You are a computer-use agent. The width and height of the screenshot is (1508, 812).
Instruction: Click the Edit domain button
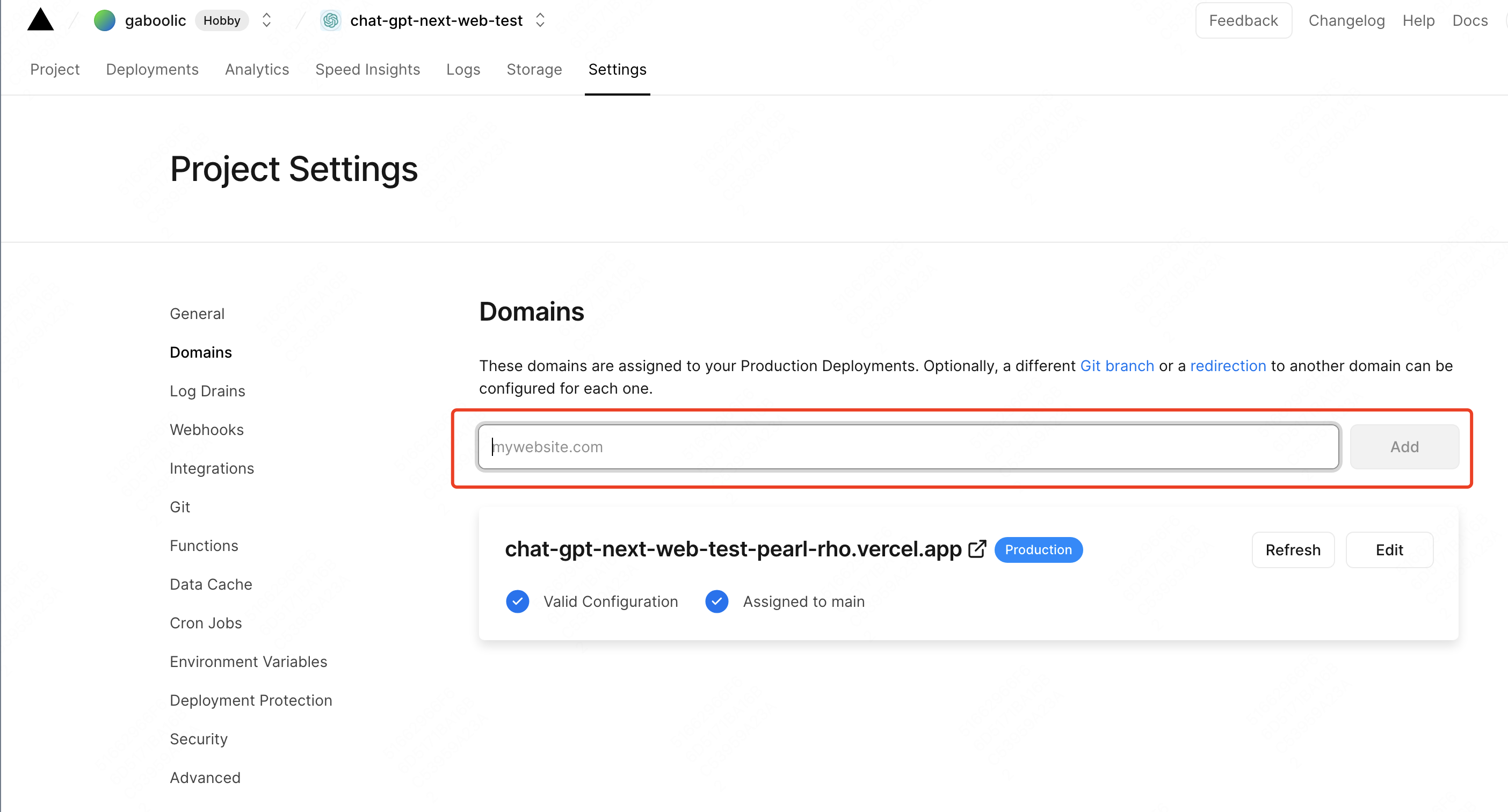coord(1389,550)
